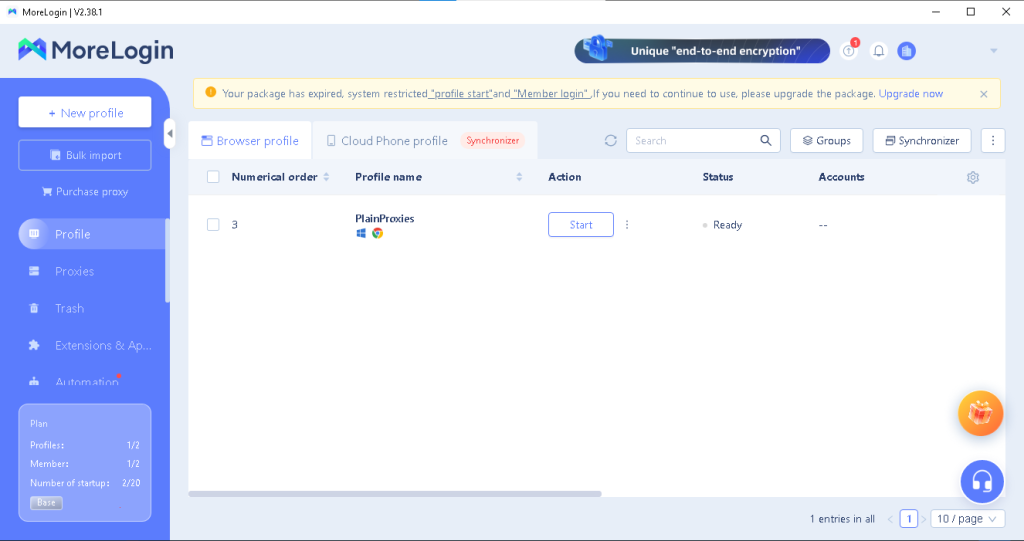Open more actions next to Start

(x=627, y=225)
